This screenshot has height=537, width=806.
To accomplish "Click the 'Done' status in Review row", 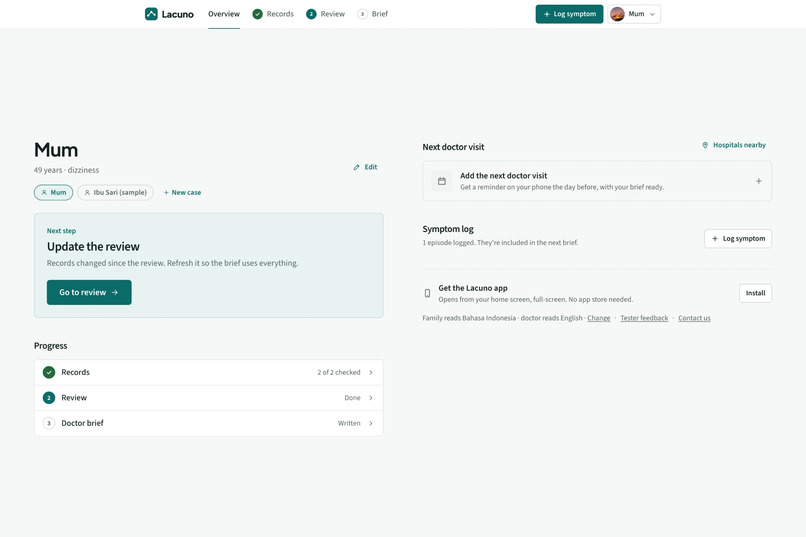I will pos(352,398).
